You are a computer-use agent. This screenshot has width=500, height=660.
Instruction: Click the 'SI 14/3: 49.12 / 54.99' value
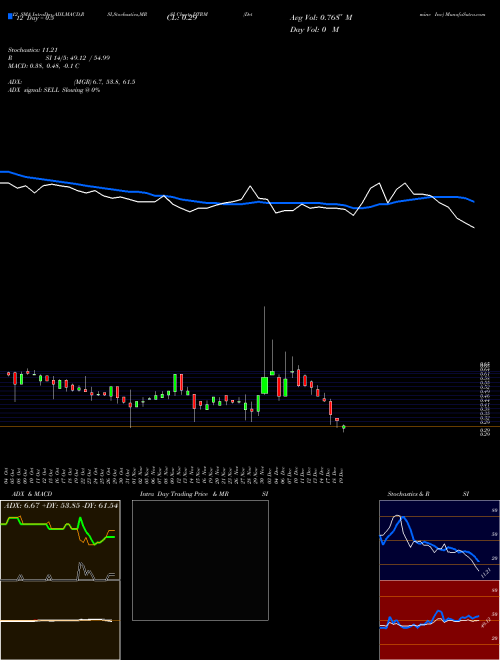coord(78,58)
